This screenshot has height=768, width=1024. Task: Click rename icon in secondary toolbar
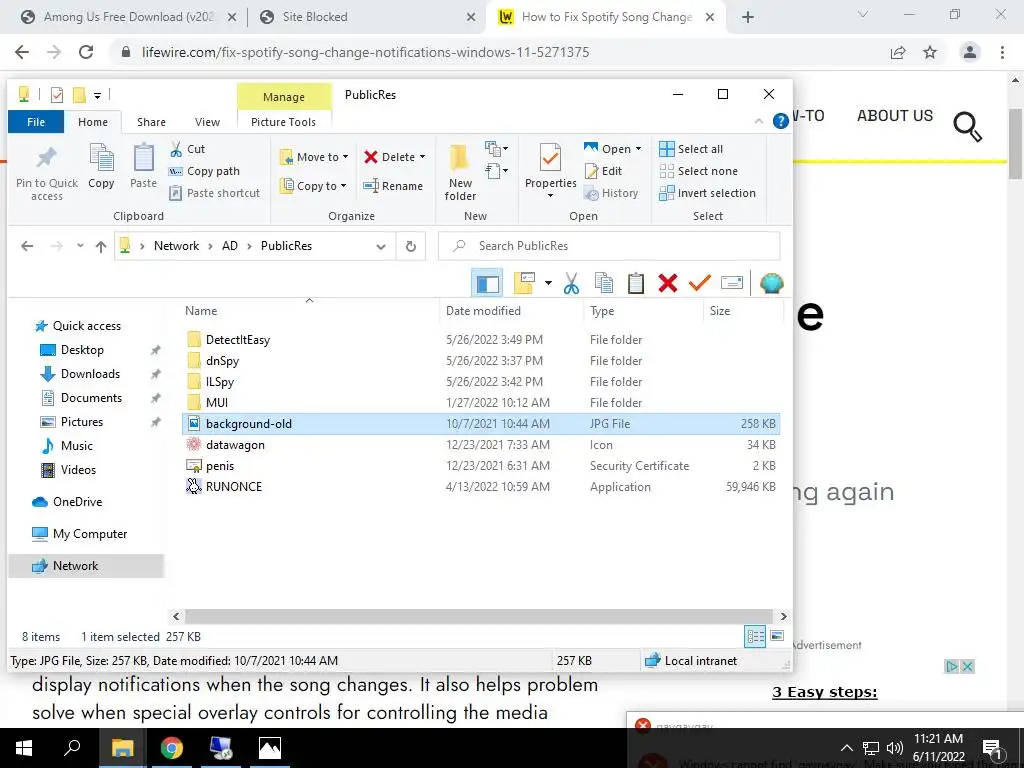pyautogui.click(x=731, y=283)
